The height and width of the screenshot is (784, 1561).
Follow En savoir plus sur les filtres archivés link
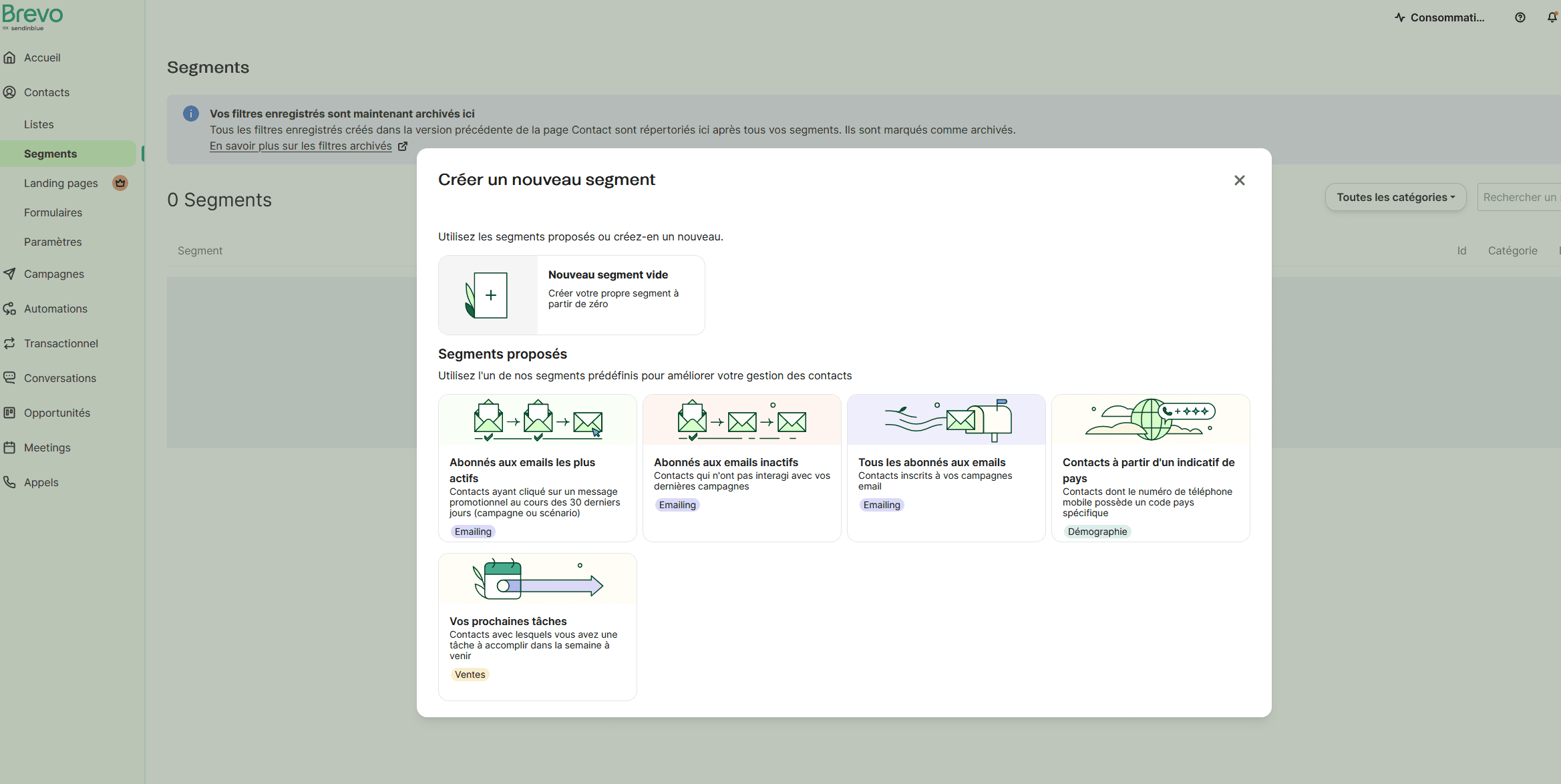coord(301,146)
